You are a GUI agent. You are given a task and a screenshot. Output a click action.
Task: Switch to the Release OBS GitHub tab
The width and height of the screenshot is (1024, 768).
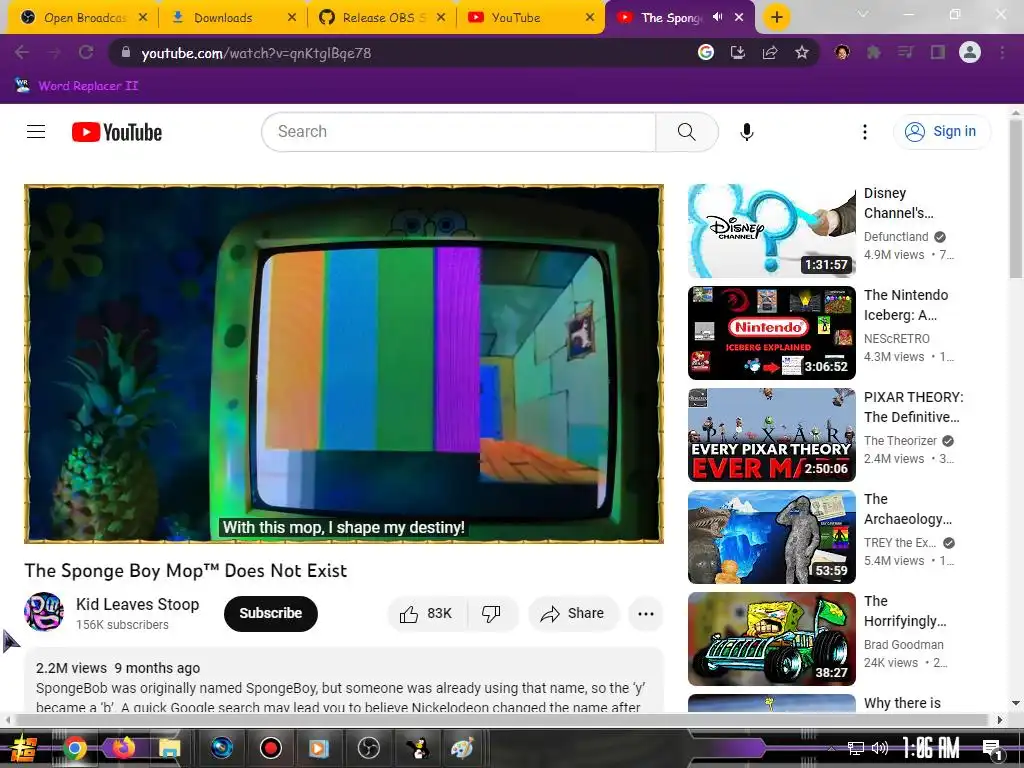point(382,18)
